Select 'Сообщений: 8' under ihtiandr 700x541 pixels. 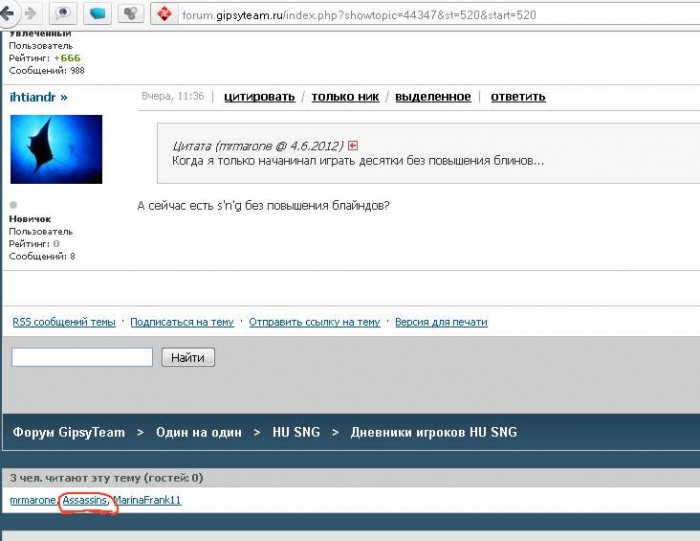pos(42,256)
